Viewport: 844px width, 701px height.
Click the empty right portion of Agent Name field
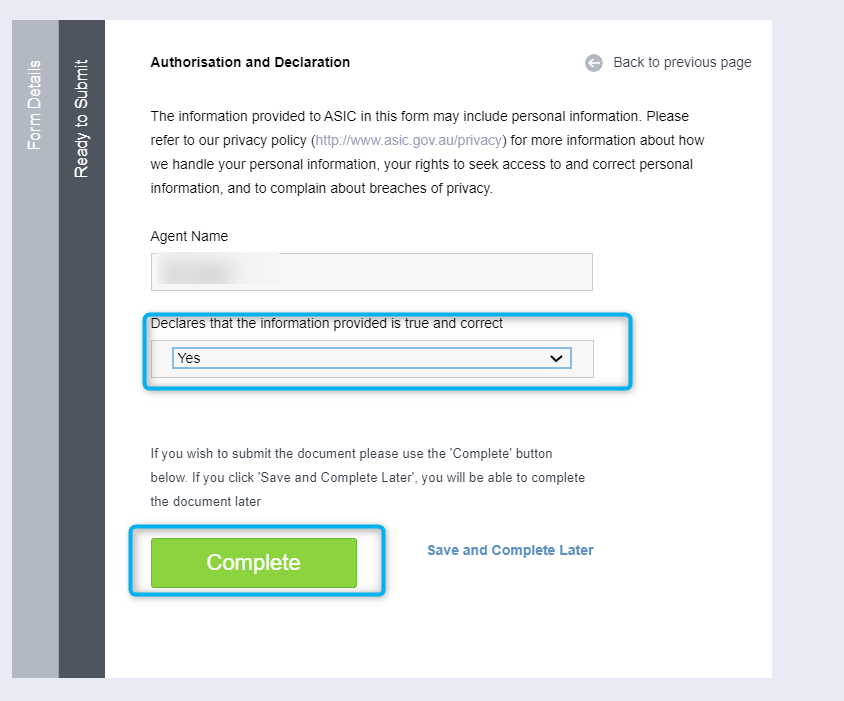click(436, 272)
